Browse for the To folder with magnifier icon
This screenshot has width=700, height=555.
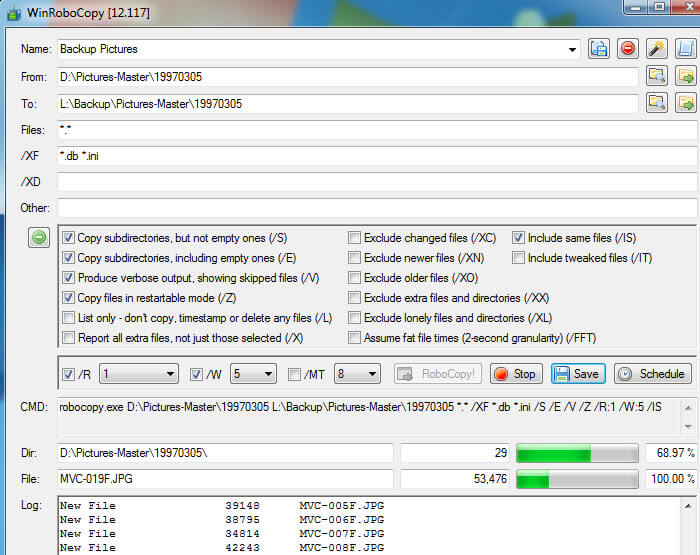pyautogui.click(x=657, y=103)
